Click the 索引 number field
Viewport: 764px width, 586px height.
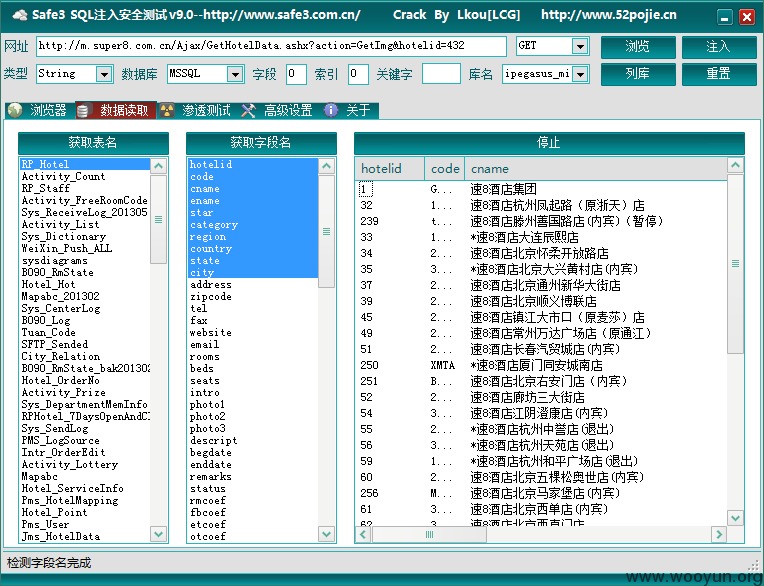click(x=359, y=75)
